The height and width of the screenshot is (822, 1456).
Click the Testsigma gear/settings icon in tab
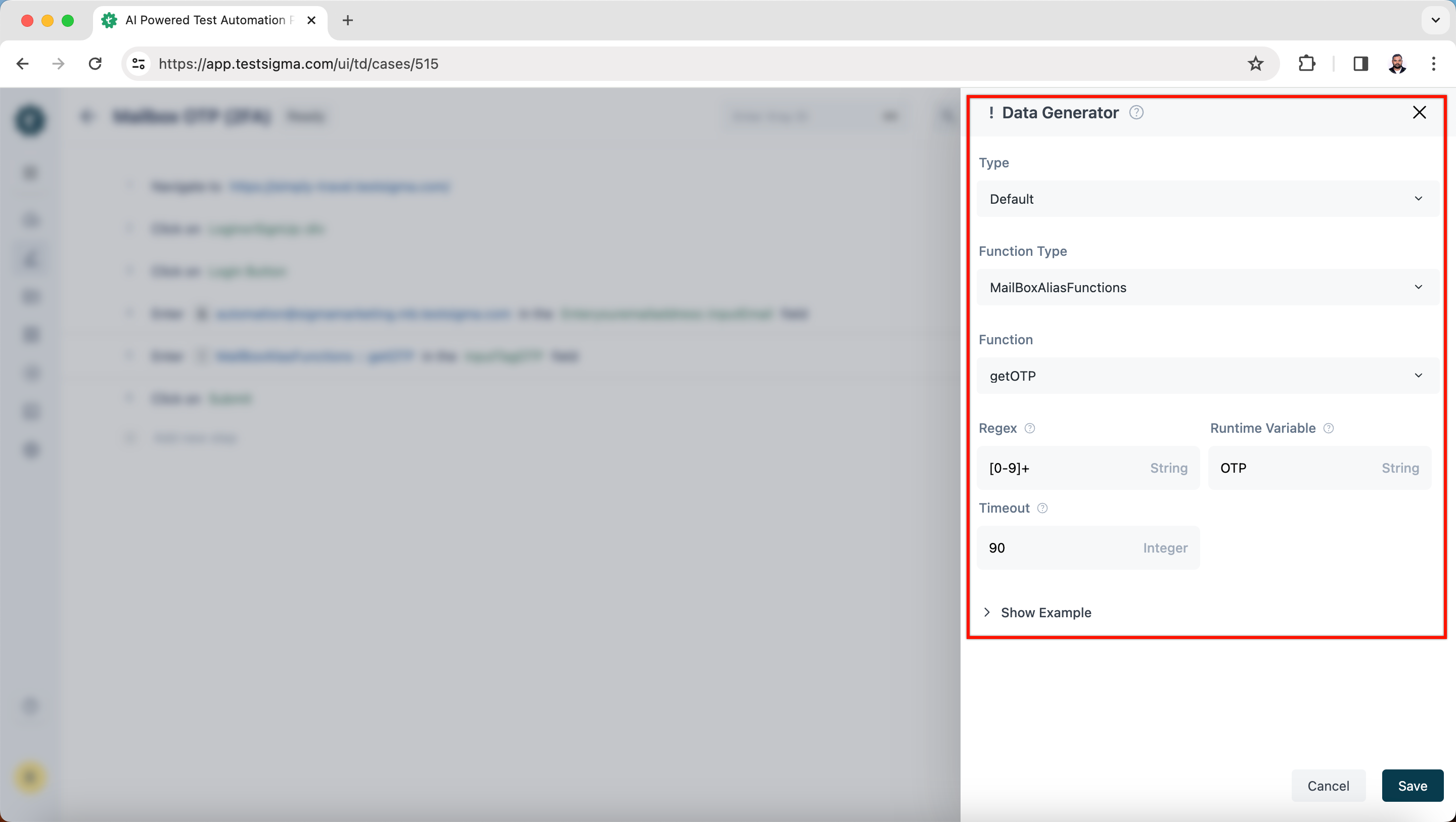(108, 20)
